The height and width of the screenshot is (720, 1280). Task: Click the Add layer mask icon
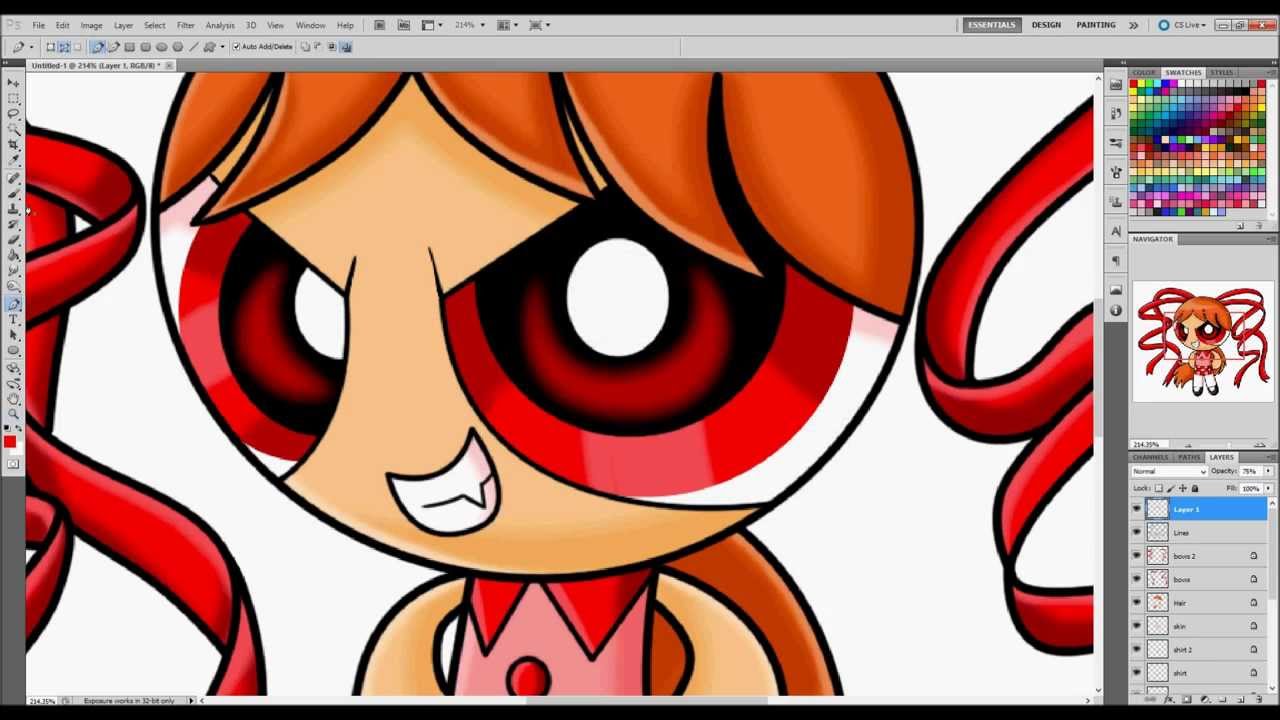[1187, 699]
